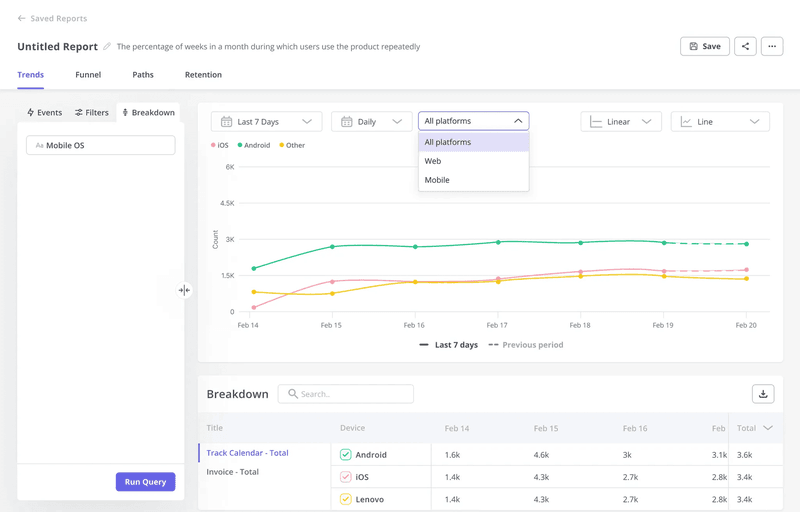Image resolution: width=800 pixels, height=512 pixels.
Task: Toggle the Lenovo device checkbox
Action: click(x=345, y=499)
